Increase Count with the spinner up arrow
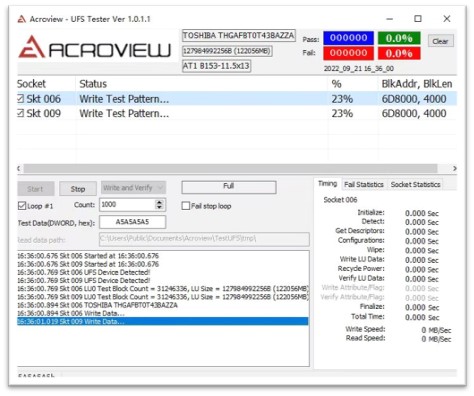 [x=160, y=202]
